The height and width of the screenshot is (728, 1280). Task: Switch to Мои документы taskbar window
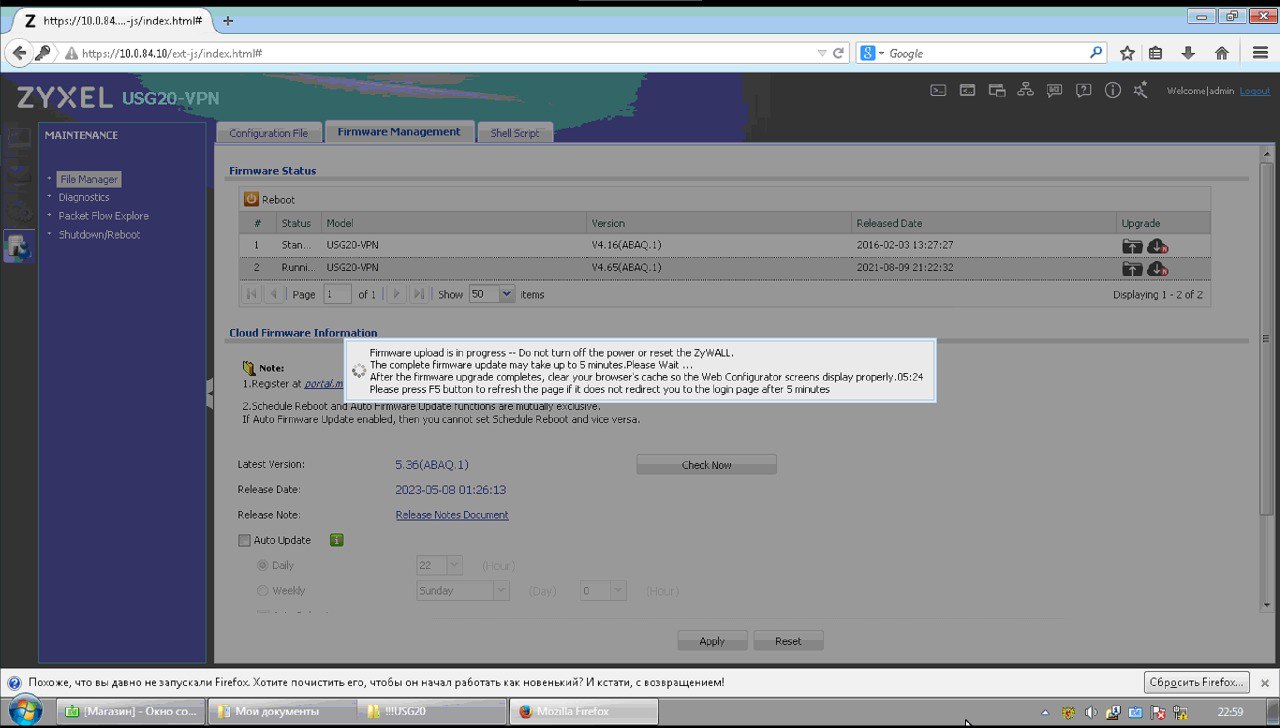(282, 711)
